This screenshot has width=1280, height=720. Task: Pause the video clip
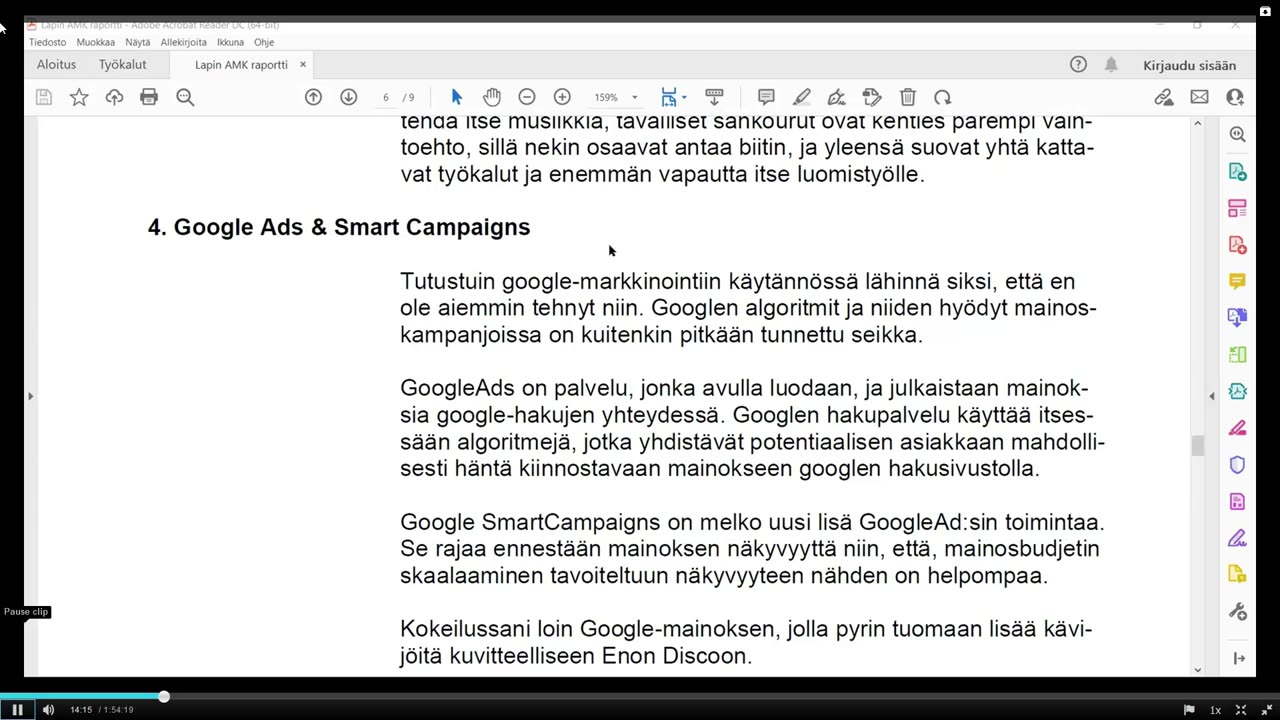[17, 710]
